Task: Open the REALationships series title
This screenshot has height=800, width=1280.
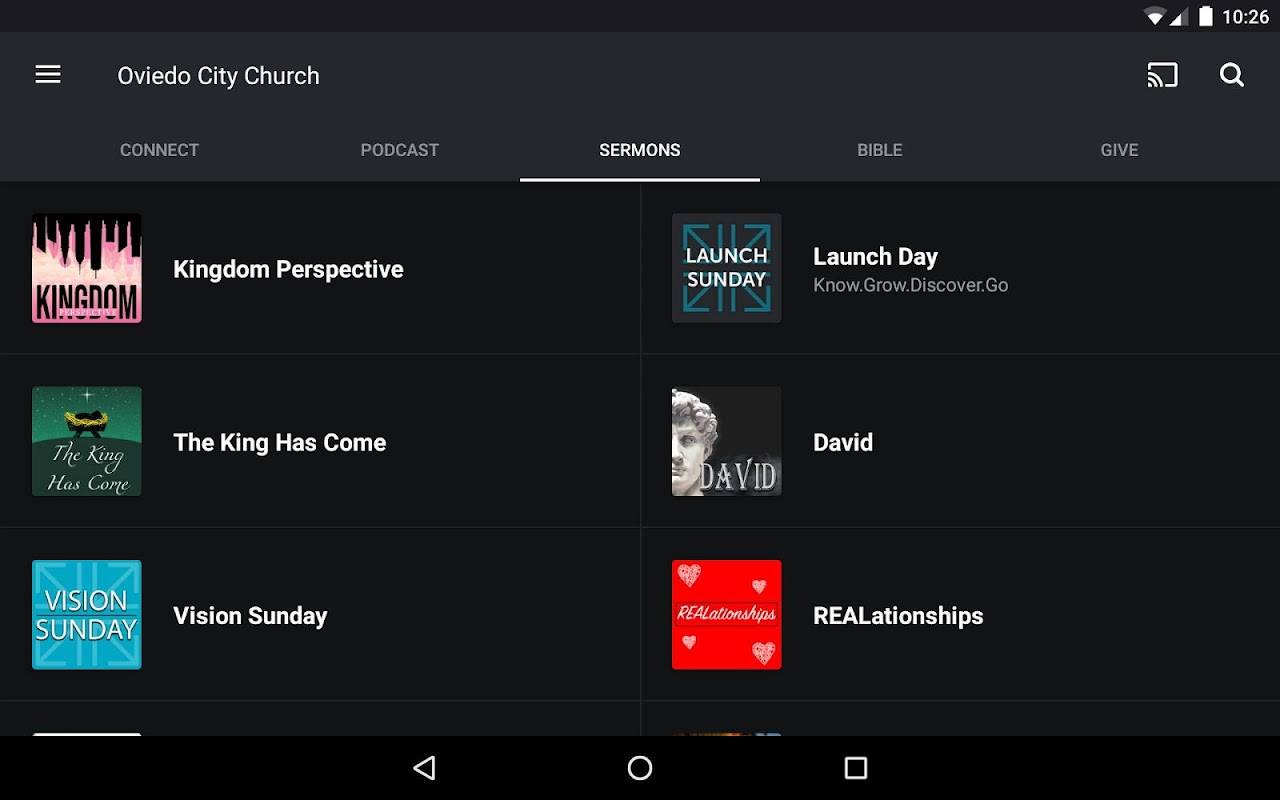Action: point(898,616)
